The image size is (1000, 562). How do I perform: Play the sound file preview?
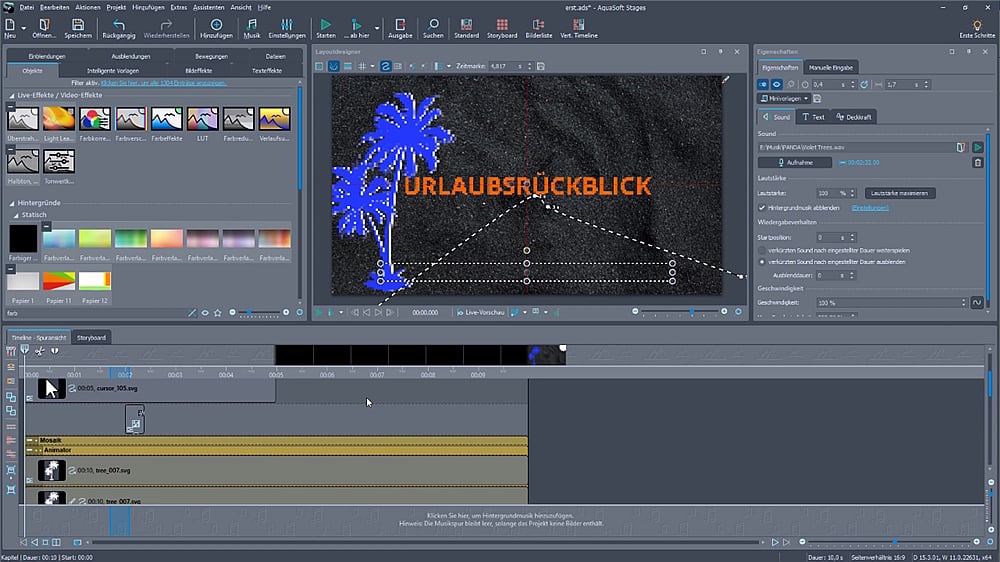[978, 147]
